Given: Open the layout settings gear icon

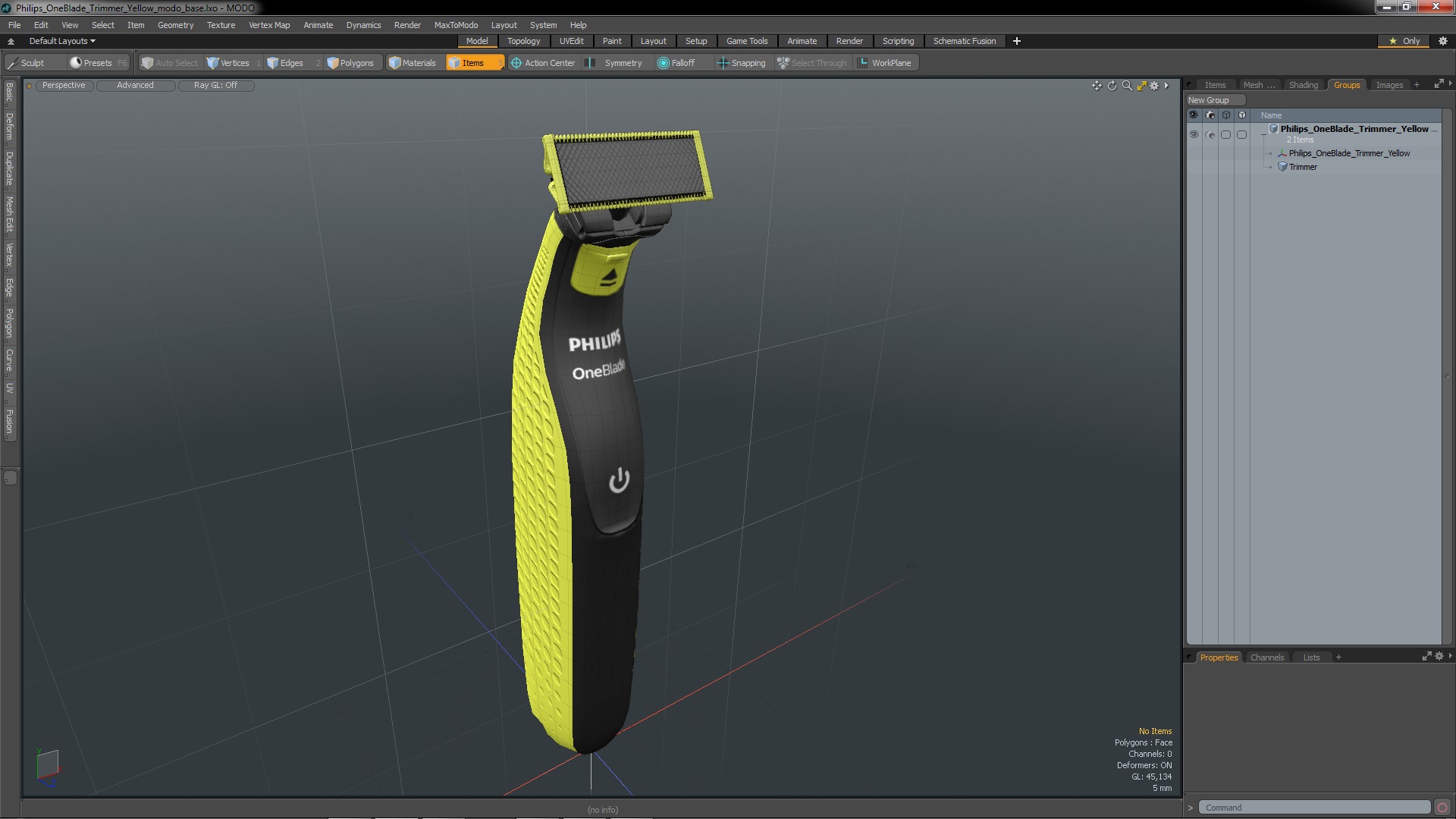Looking at the screenshot, I should coord(1442,41).
